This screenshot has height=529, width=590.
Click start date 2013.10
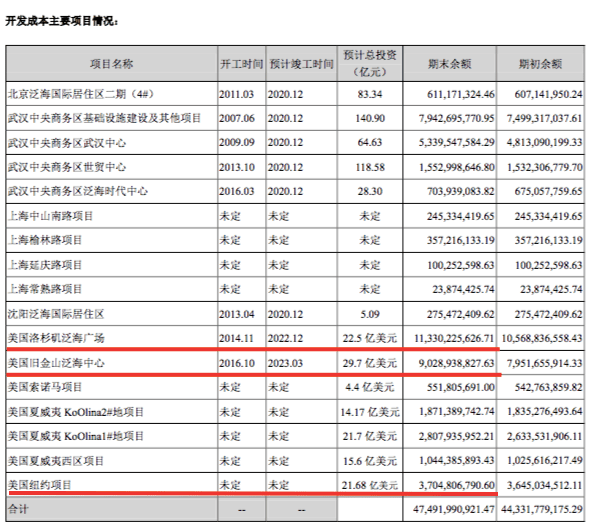point(237,167)
